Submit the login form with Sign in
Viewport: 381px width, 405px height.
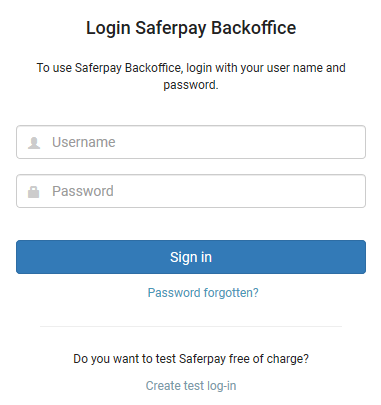point(191,257)
